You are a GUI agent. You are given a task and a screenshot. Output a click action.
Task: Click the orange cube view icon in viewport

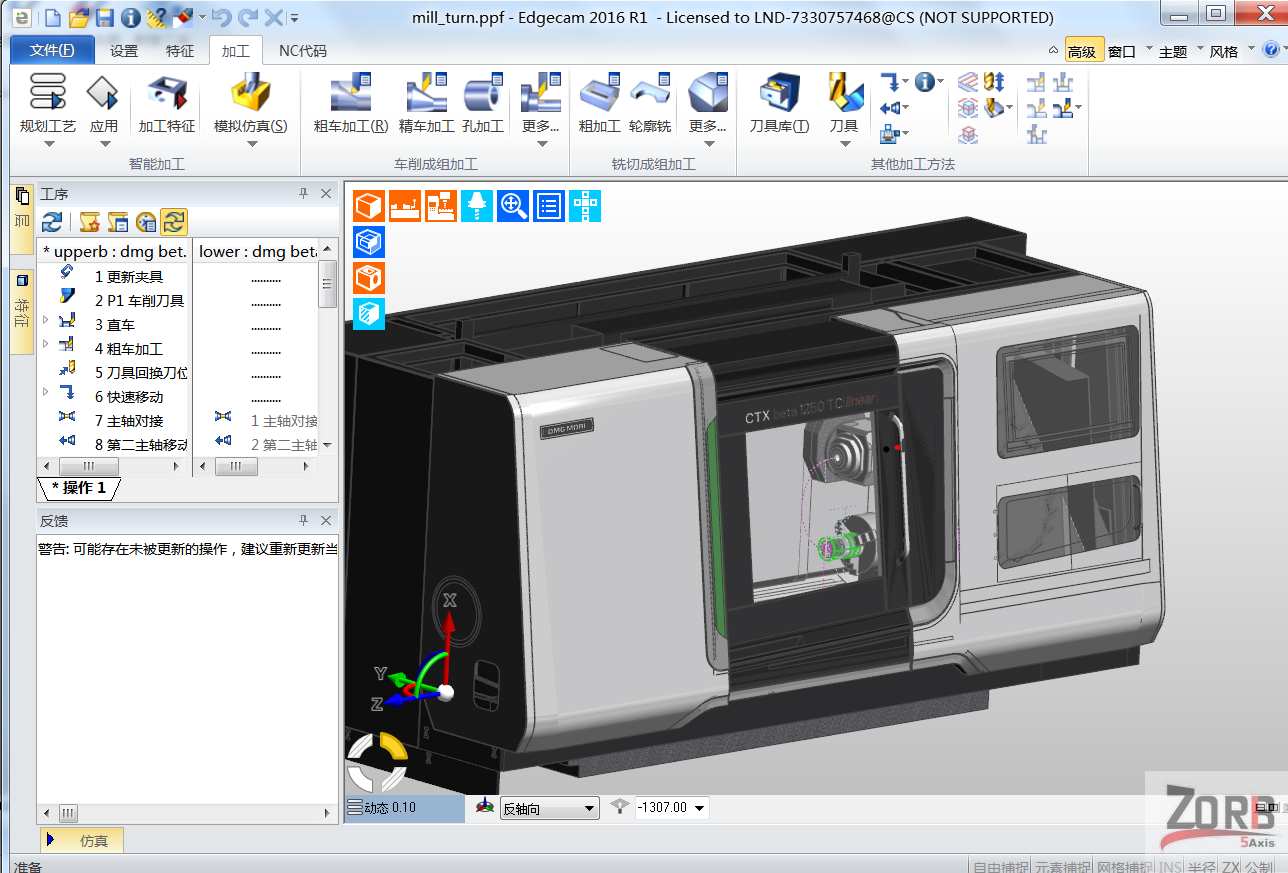coord(369,206)
